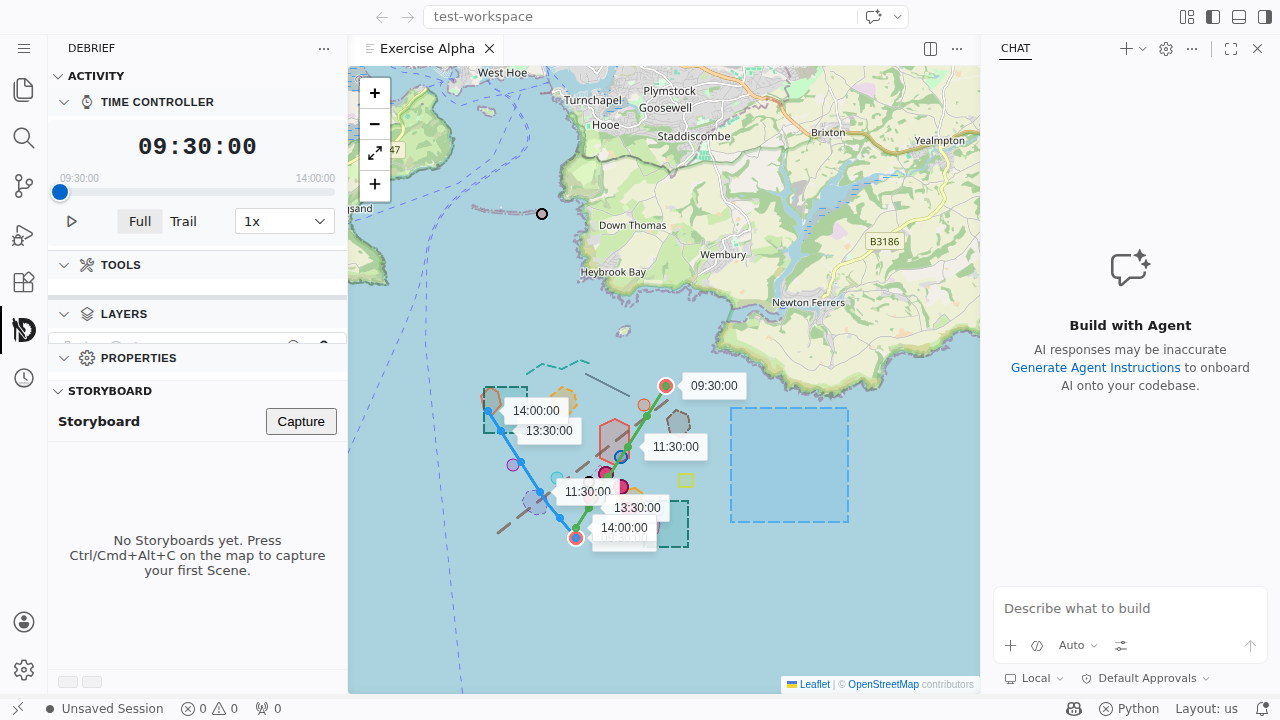Toggle the secondary side bar layout
The image size is (1280, 720).
click(1264, 17)
